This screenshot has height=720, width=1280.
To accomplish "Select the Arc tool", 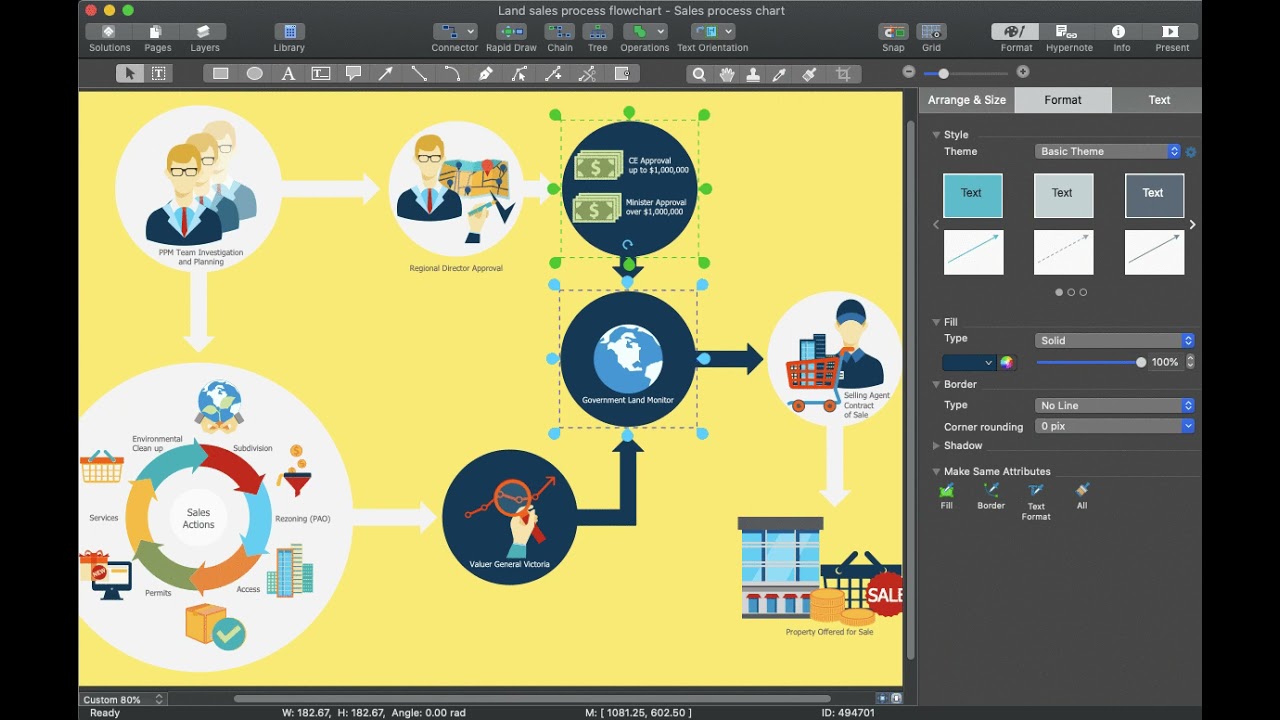I will (x=452, y=73).
